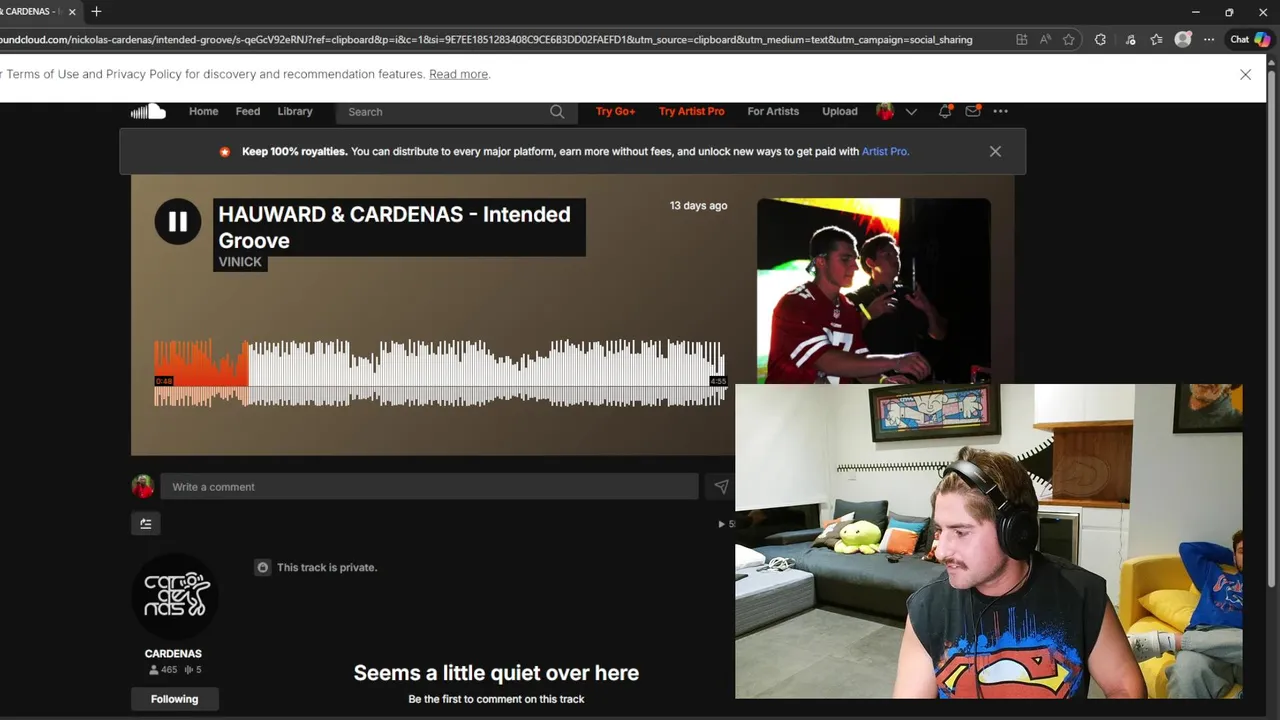1280x720 pixels.
Task: Open browser Settings and more menu
Action: [x=1209, y=40]
